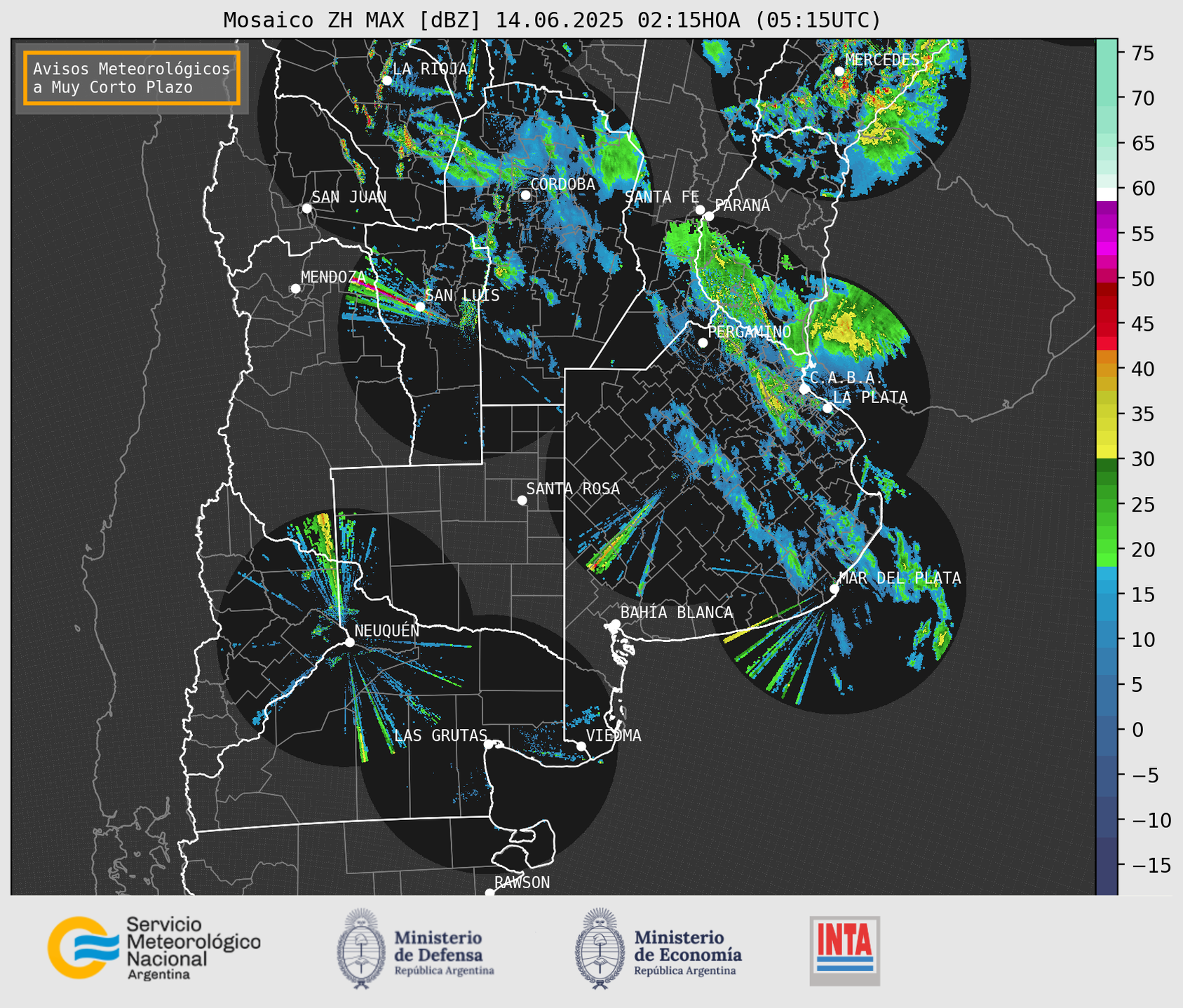Click the Ministerio de Economía emblem
This screenshot has width=1183, height=1008.
click(600, 948)
